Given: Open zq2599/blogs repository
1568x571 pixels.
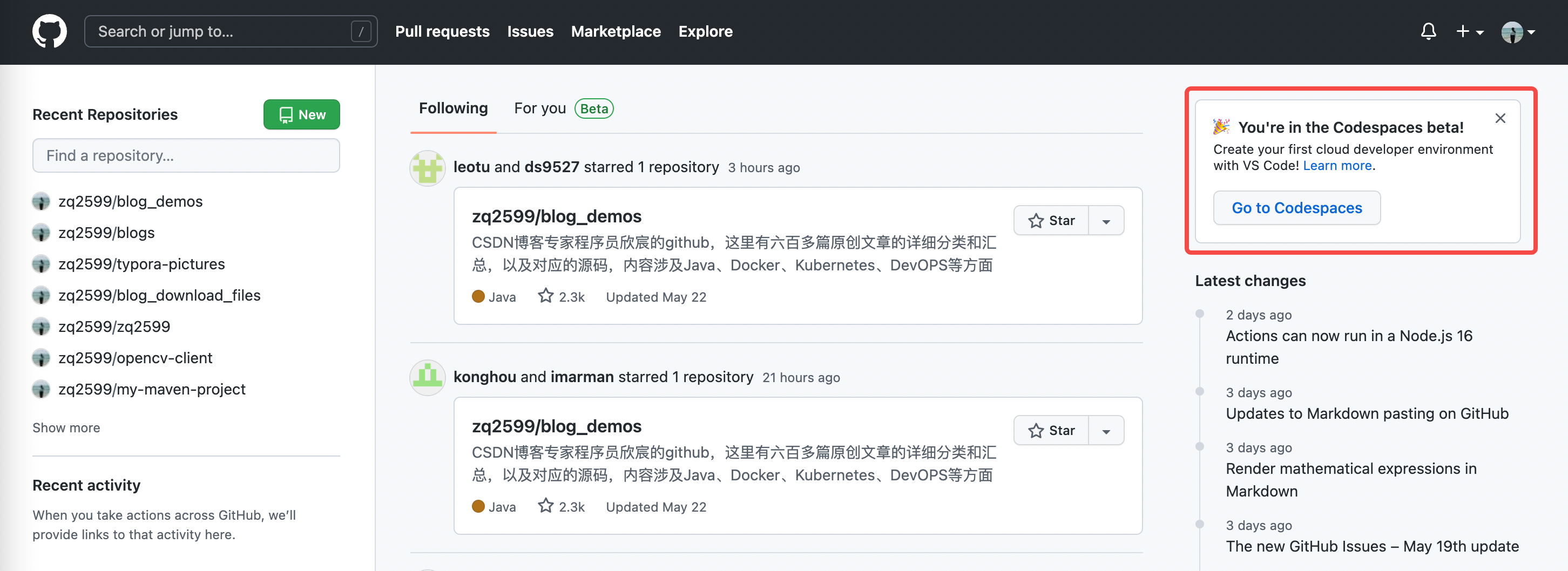Looking at the screenshot, I should [x=106, y=233].
